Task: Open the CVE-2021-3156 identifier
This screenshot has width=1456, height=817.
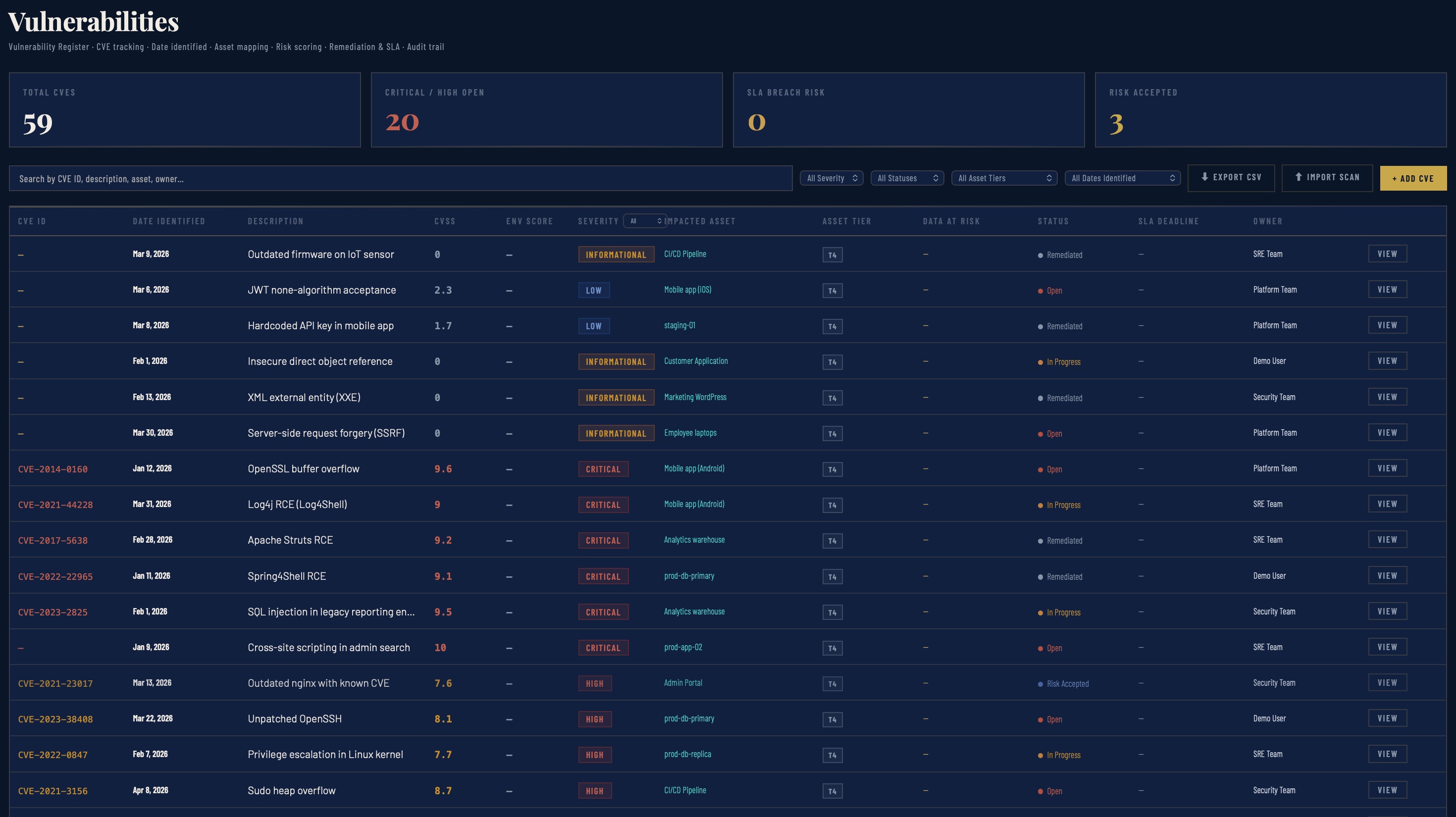Action: [x=52, y=790]
